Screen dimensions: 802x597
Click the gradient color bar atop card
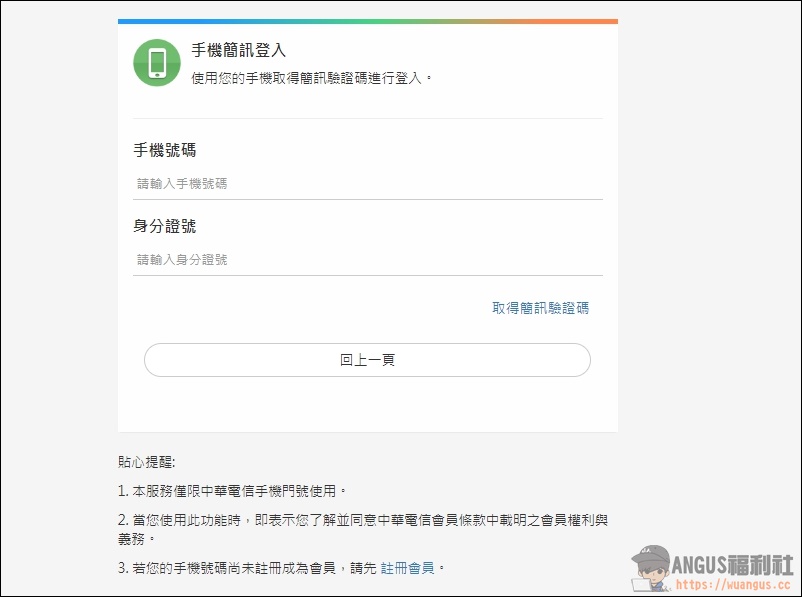[x=368, y=21]
